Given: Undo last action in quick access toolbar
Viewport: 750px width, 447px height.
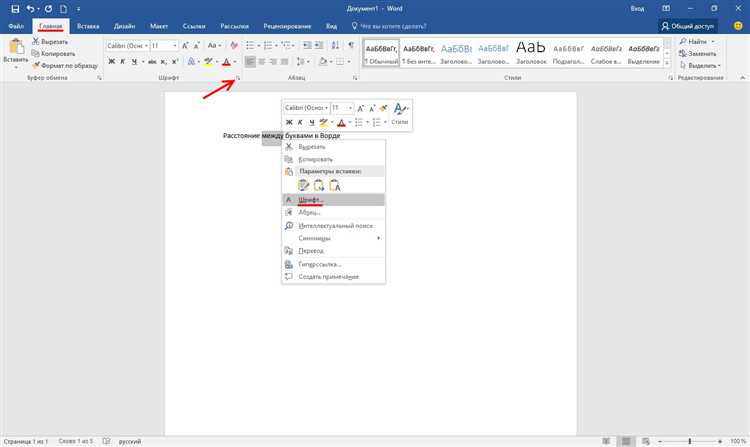Looking at the screenshot, I should [x=30, y=9].
